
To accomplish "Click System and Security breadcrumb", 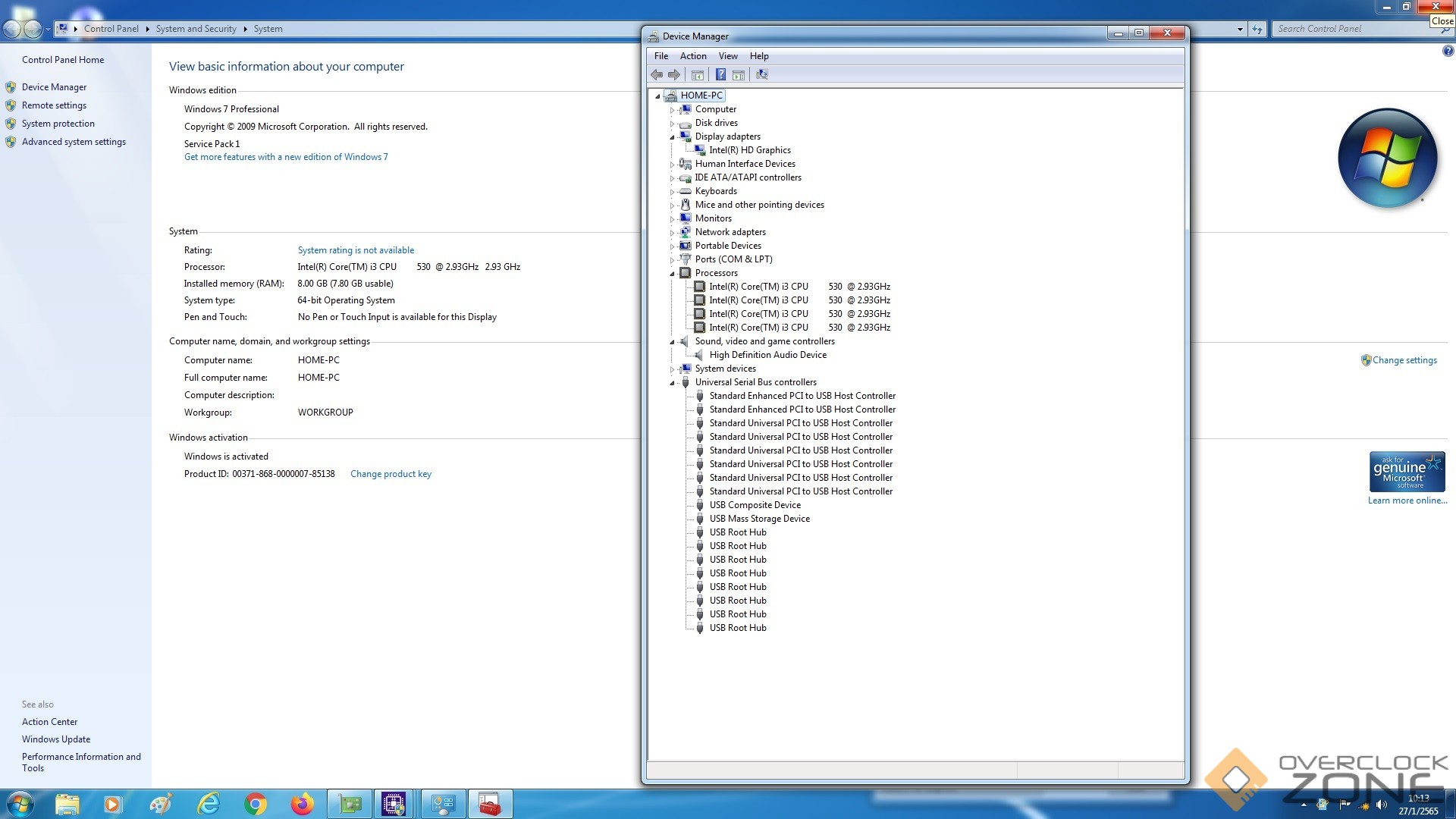I will 196,29.
